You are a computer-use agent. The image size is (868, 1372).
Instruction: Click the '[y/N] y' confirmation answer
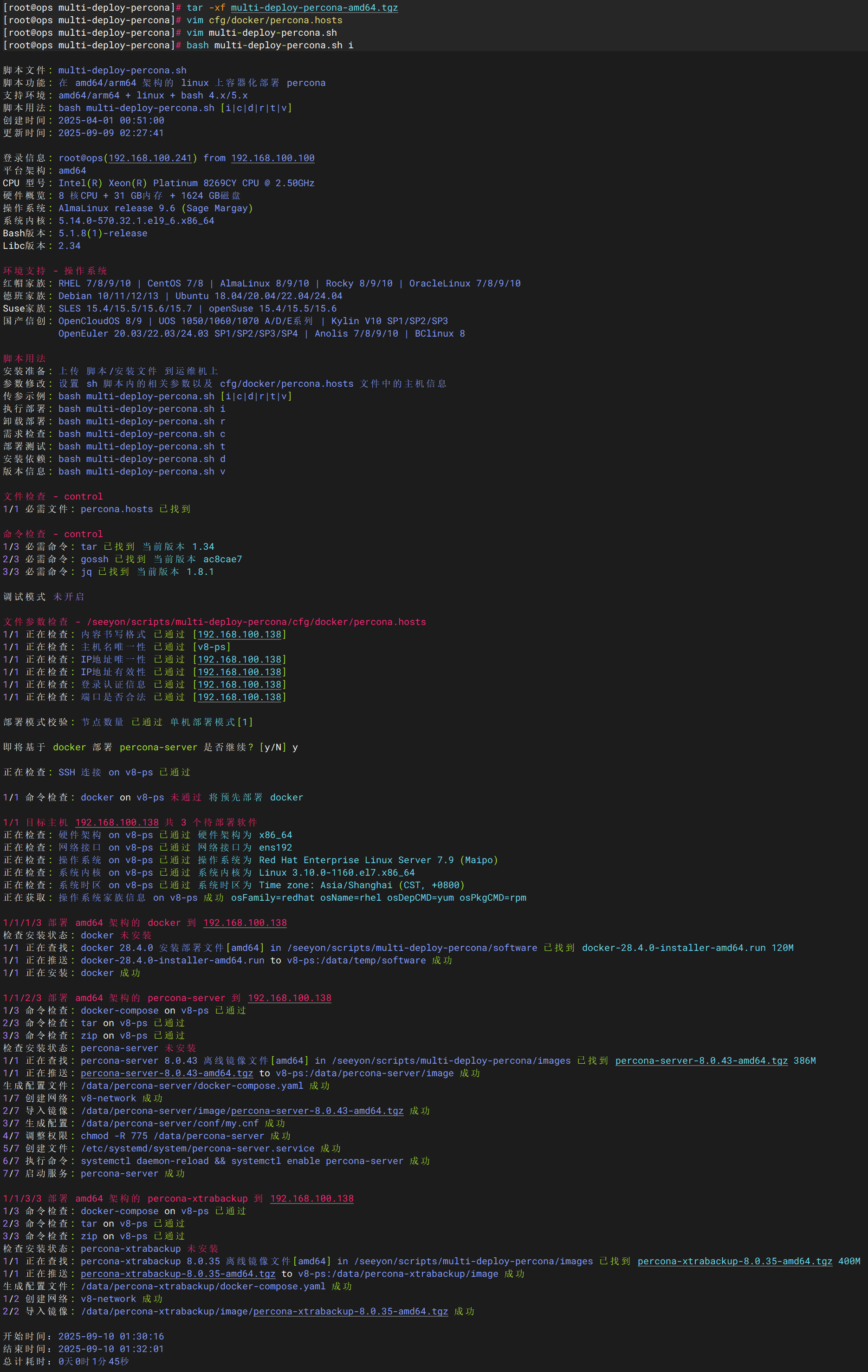pos(279,748)
